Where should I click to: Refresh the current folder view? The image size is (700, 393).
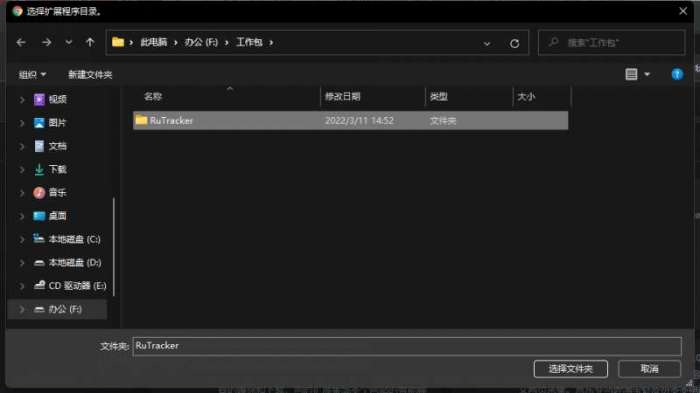[514, 43]
